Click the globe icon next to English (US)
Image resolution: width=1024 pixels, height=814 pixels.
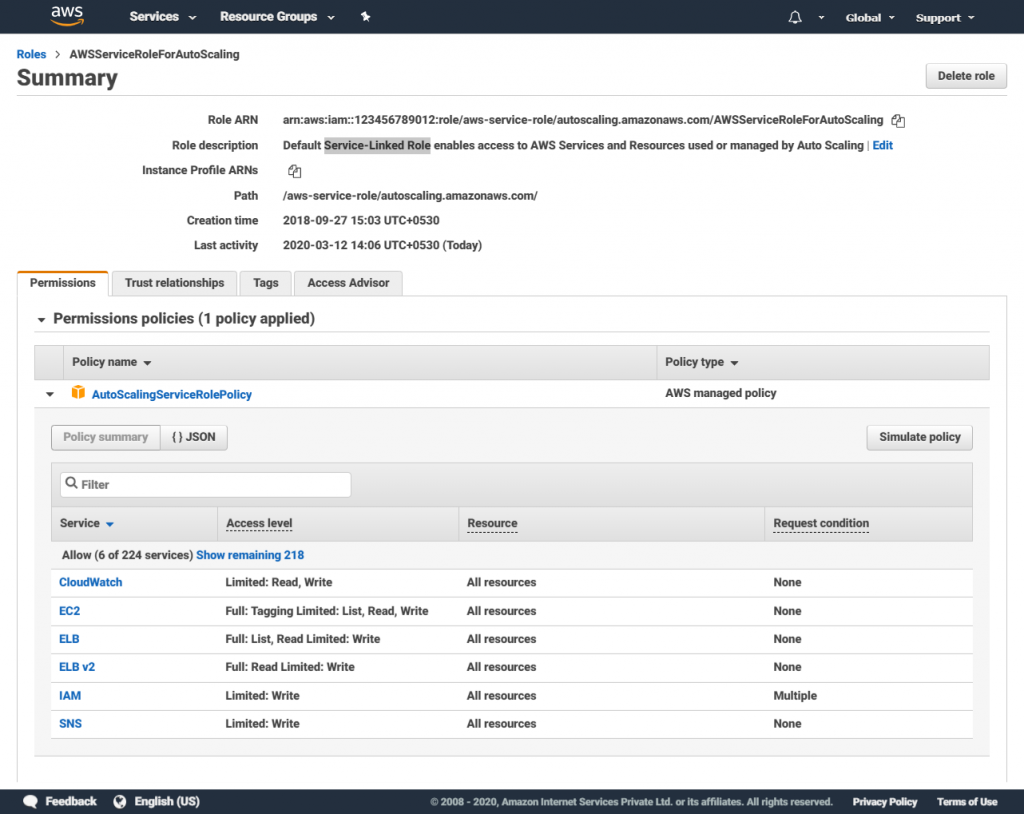pyautogui.click(x=120, y=801)
